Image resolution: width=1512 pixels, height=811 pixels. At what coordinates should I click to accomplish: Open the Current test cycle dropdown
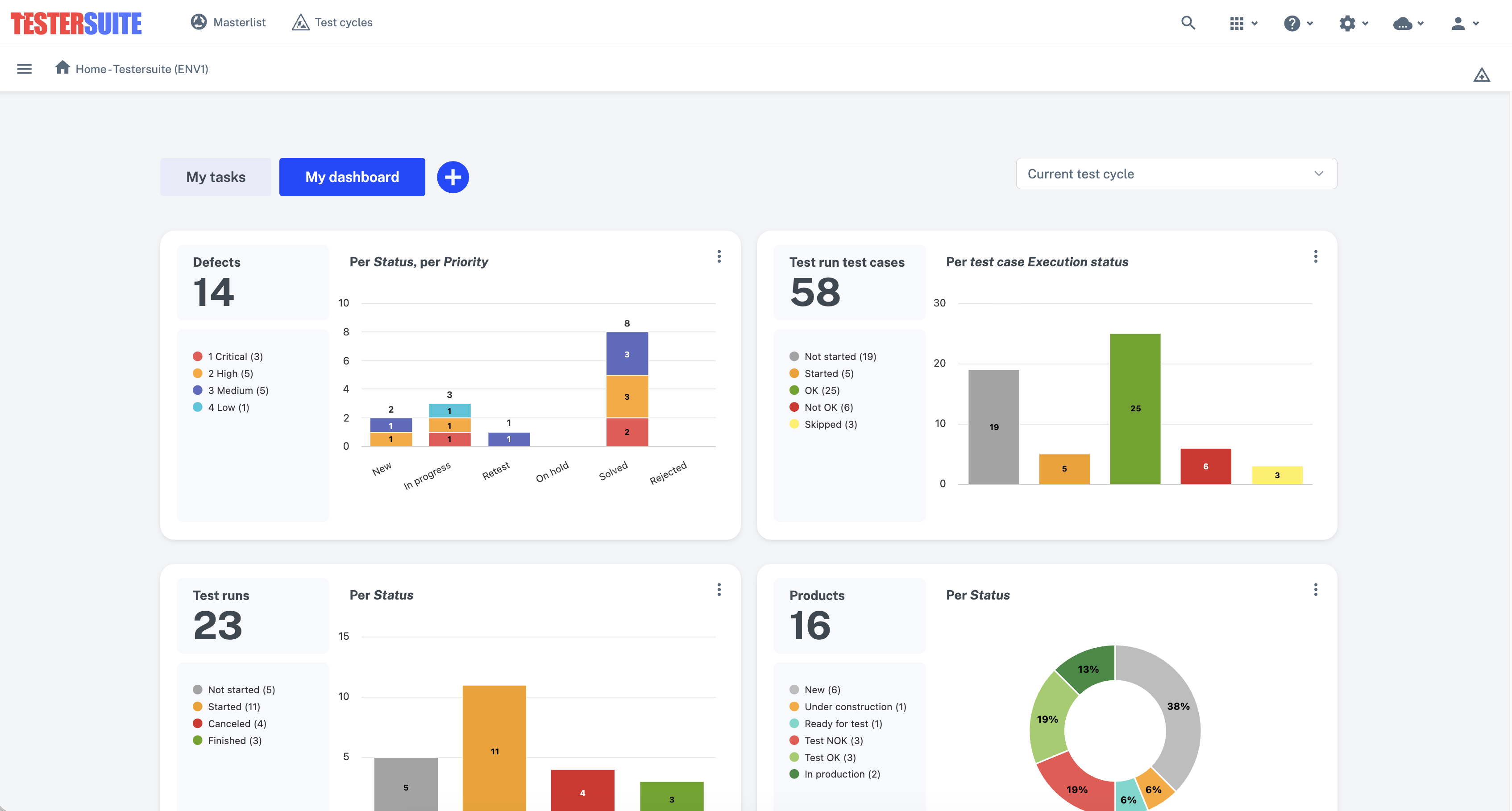(1176, 174)
